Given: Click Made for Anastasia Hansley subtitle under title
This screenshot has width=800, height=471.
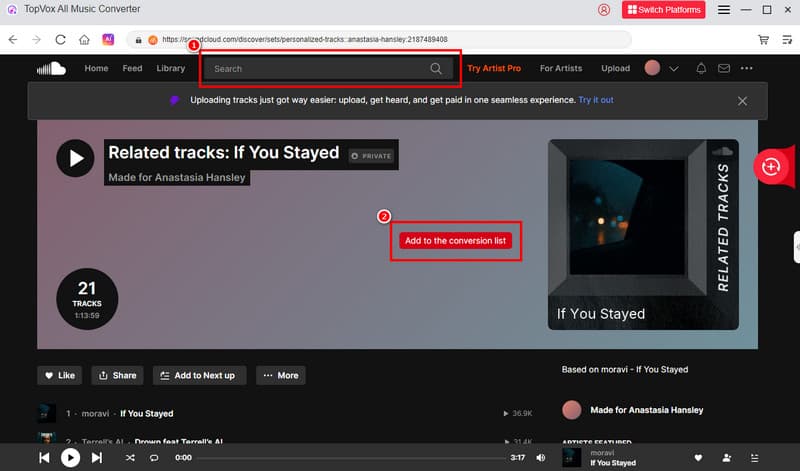Looking at the screenshot, I should 177,178.
